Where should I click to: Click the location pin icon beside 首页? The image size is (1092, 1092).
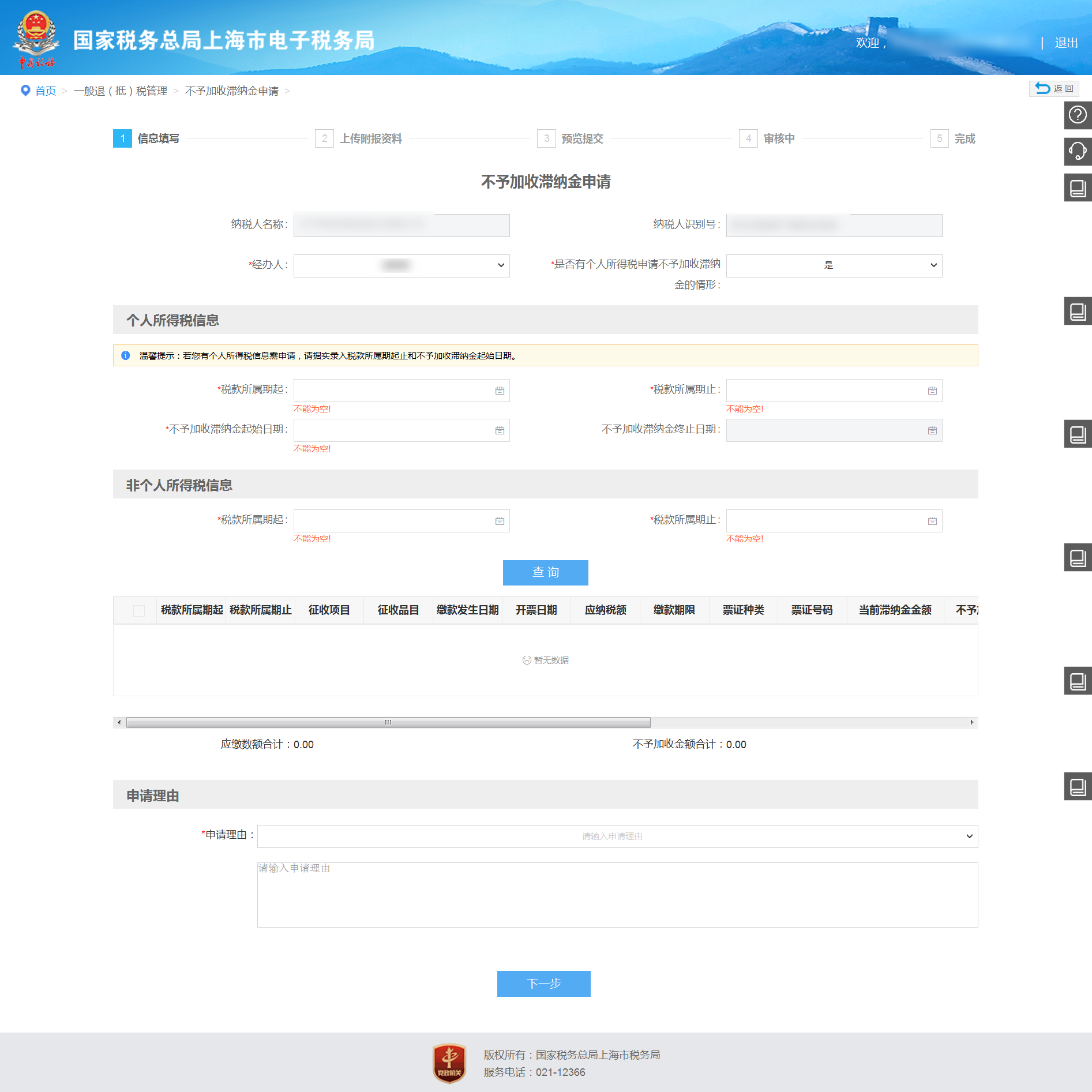tap(24, 90)
